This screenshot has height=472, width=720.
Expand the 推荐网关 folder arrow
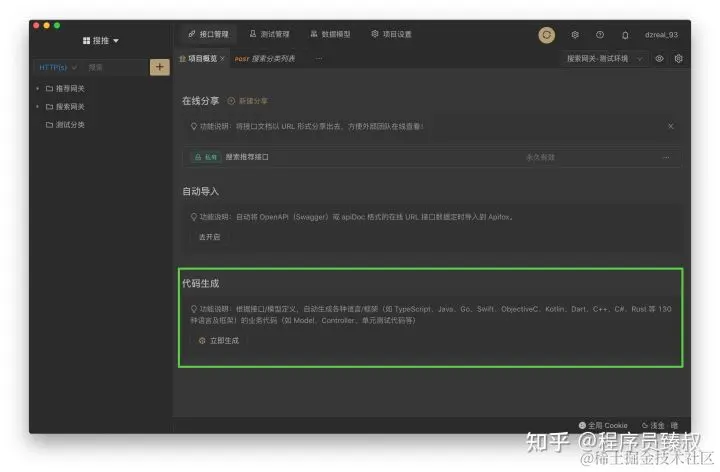(x=38, y=88)
